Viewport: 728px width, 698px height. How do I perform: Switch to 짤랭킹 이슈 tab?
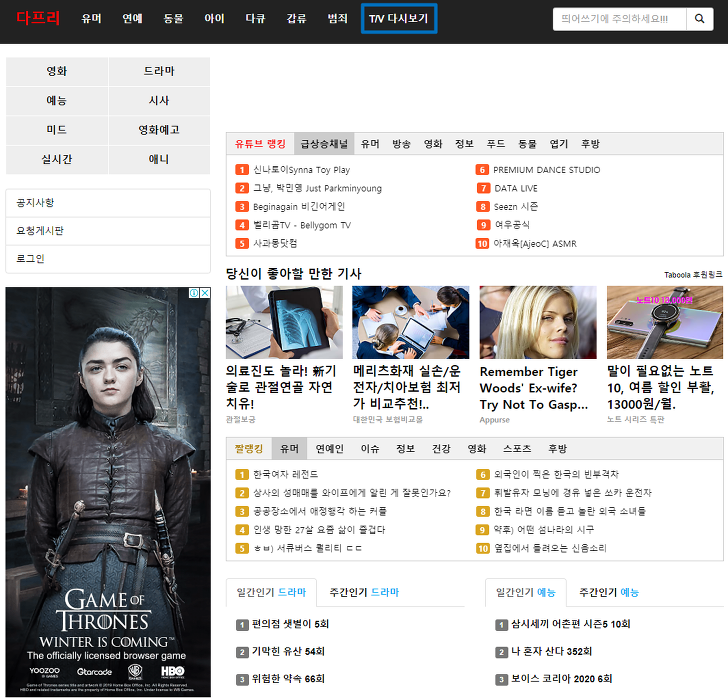(370, 449)
